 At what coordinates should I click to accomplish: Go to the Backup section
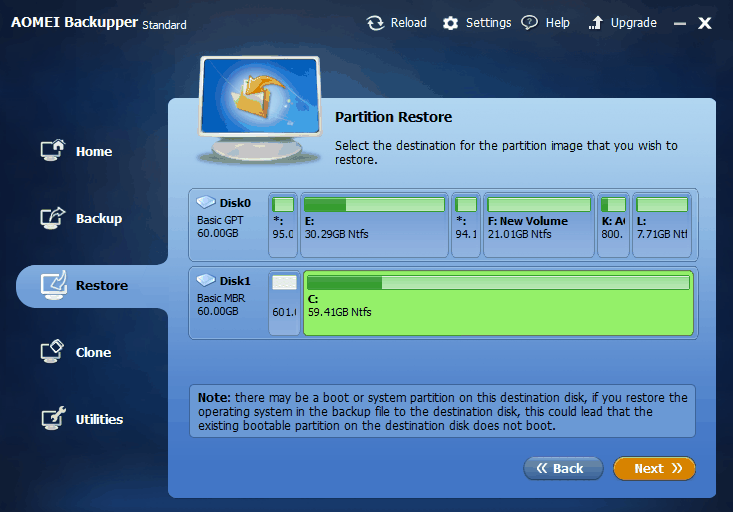coord(99,218)
